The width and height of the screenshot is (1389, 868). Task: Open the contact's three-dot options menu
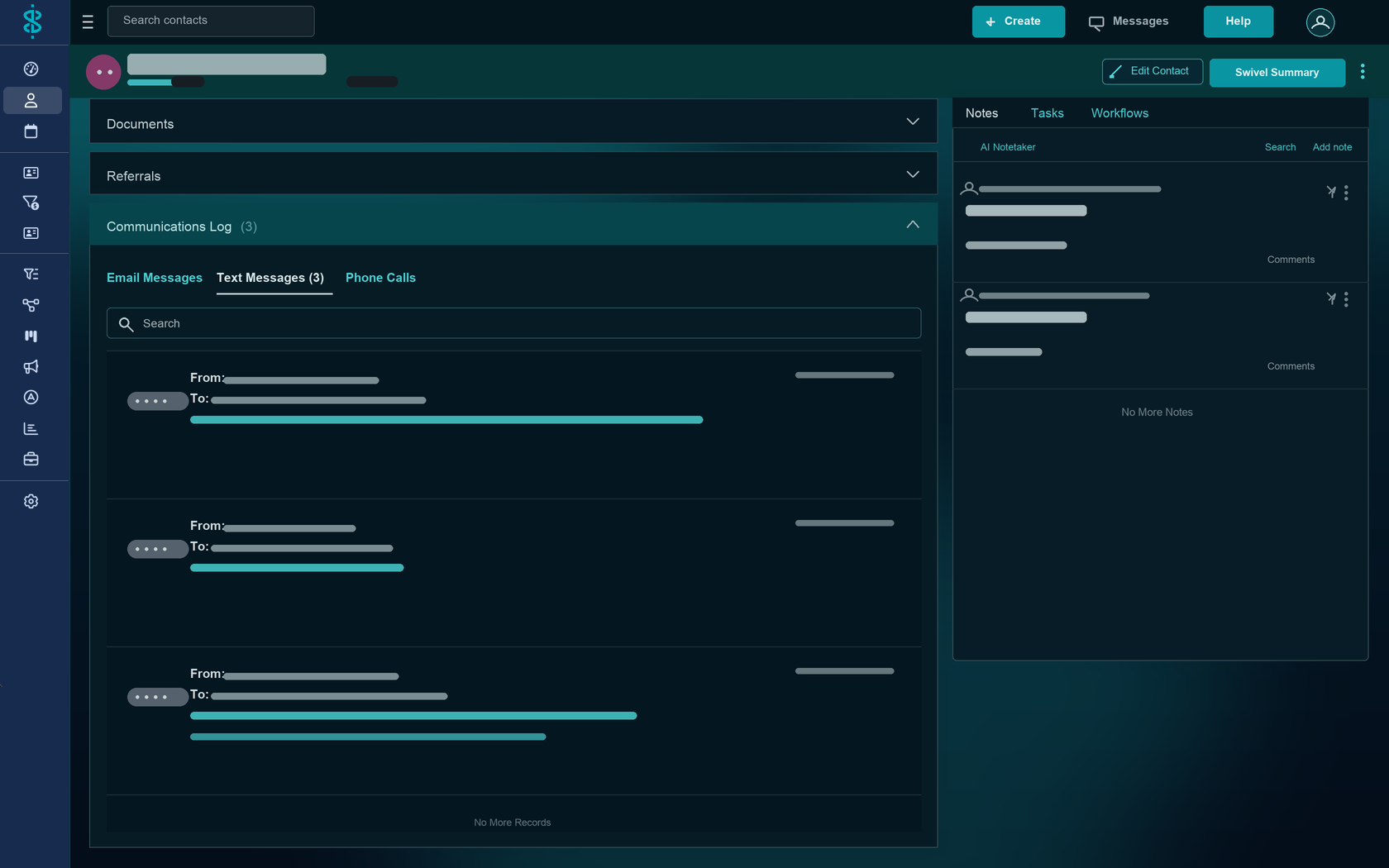(1363, 72)
